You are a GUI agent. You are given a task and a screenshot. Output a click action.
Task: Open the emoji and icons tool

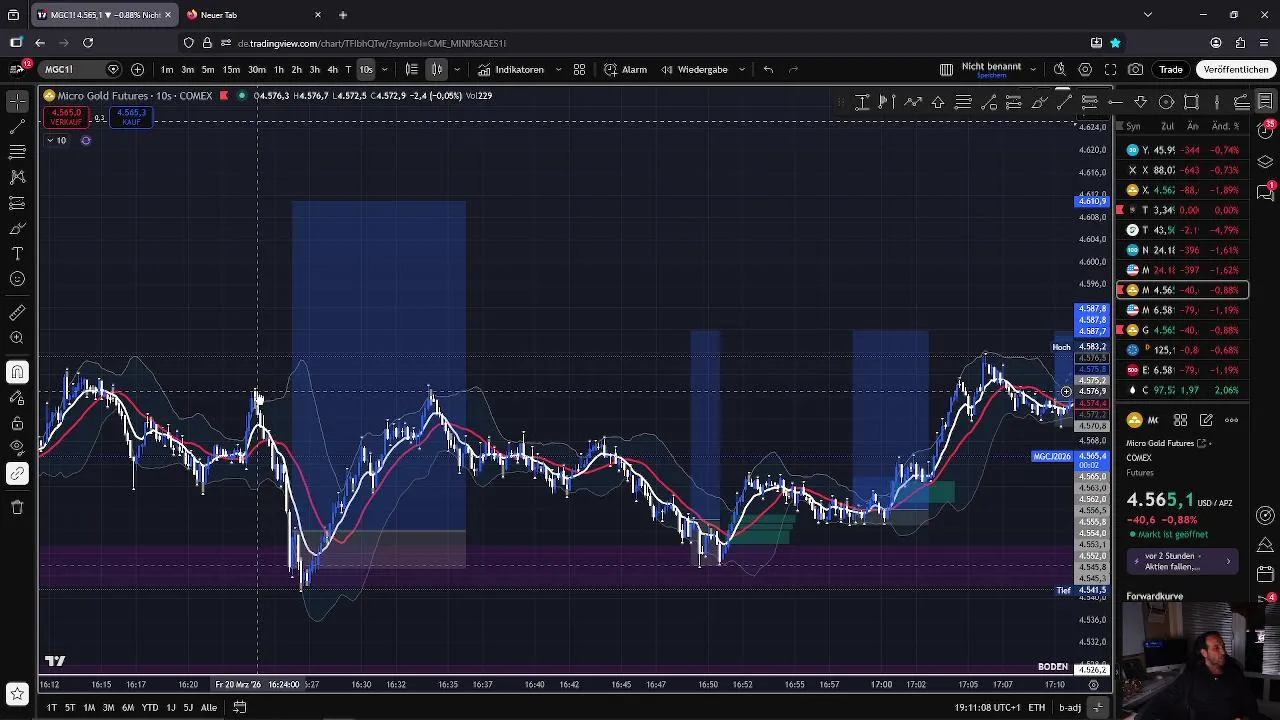click(x=17, y=279)
